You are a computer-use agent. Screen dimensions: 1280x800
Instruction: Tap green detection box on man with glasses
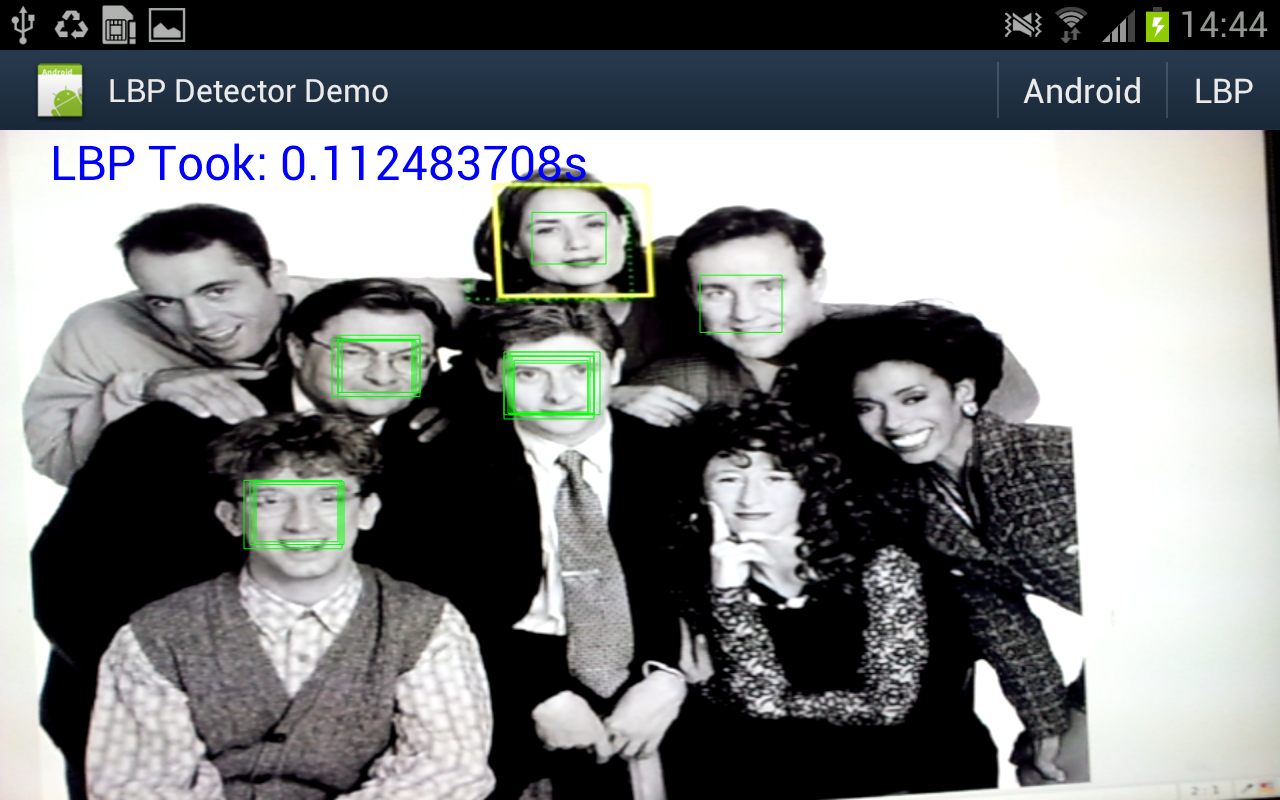[x=376, y=367]
